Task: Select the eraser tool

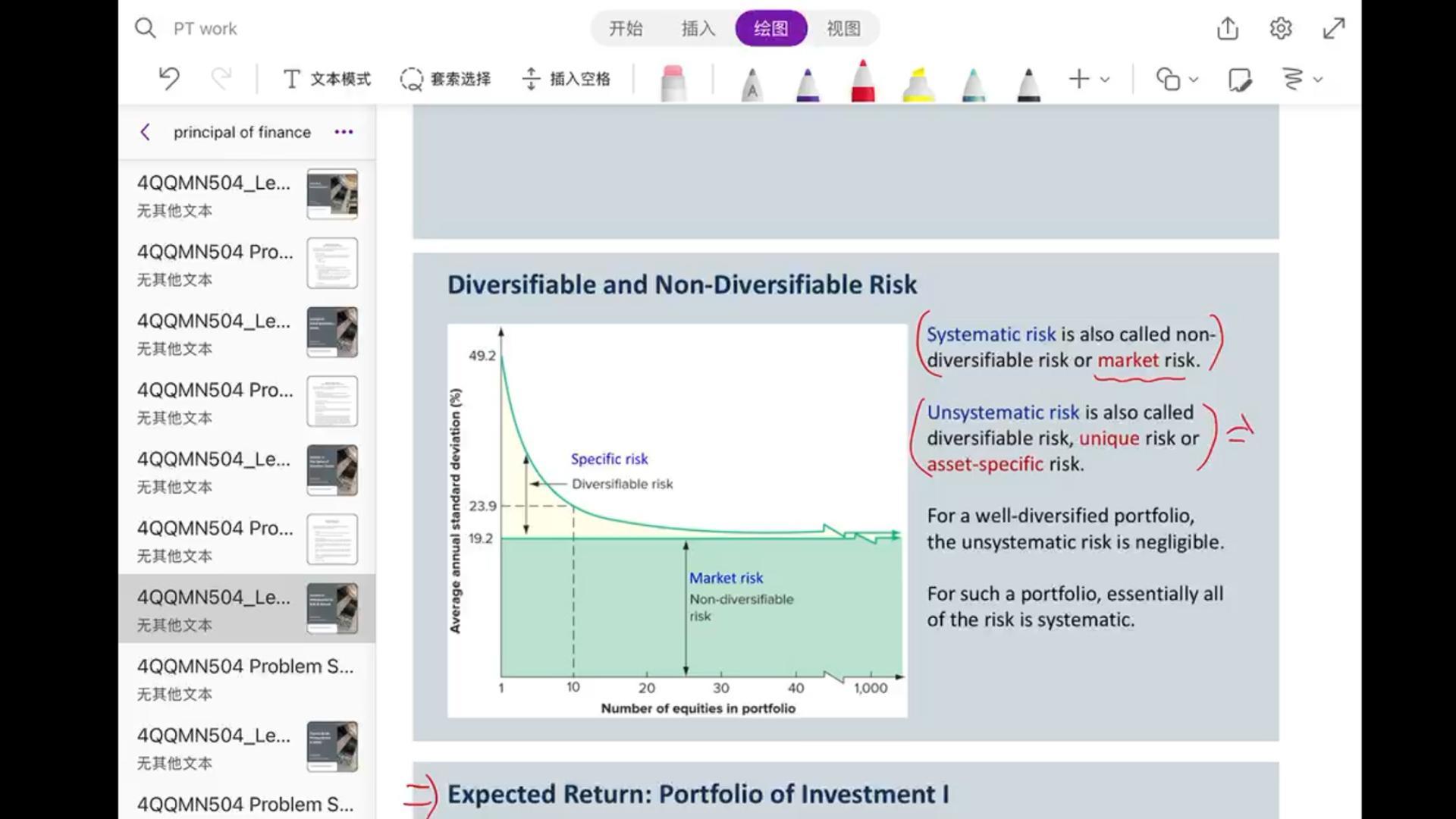Action: tap(673, 82)
